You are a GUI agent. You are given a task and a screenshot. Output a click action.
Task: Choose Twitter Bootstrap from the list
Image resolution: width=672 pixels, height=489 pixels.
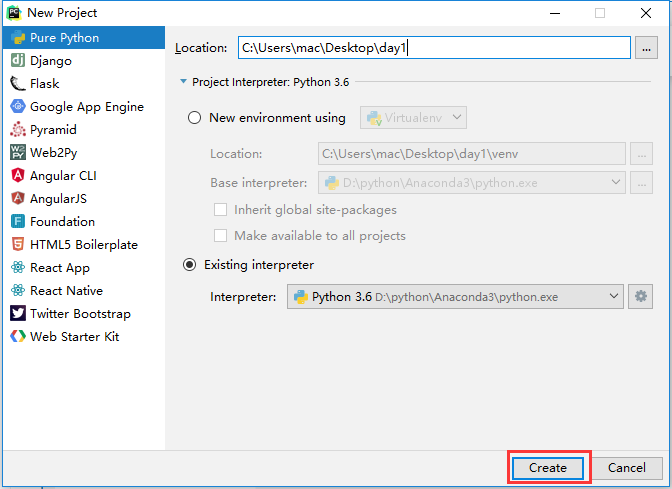tap(80, 314)
